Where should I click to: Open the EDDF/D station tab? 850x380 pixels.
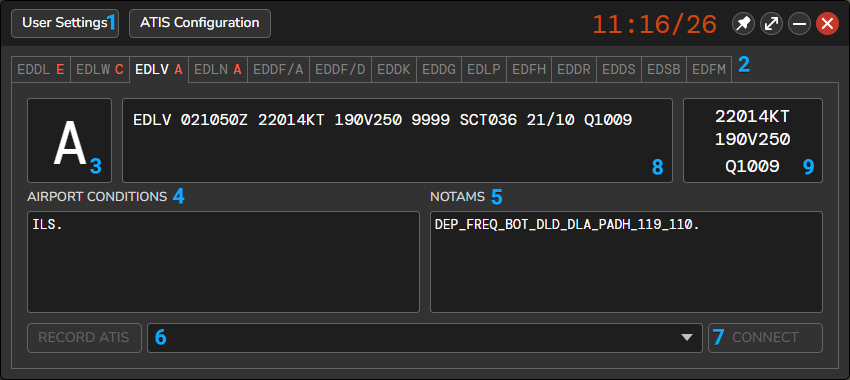coord(340,70)
